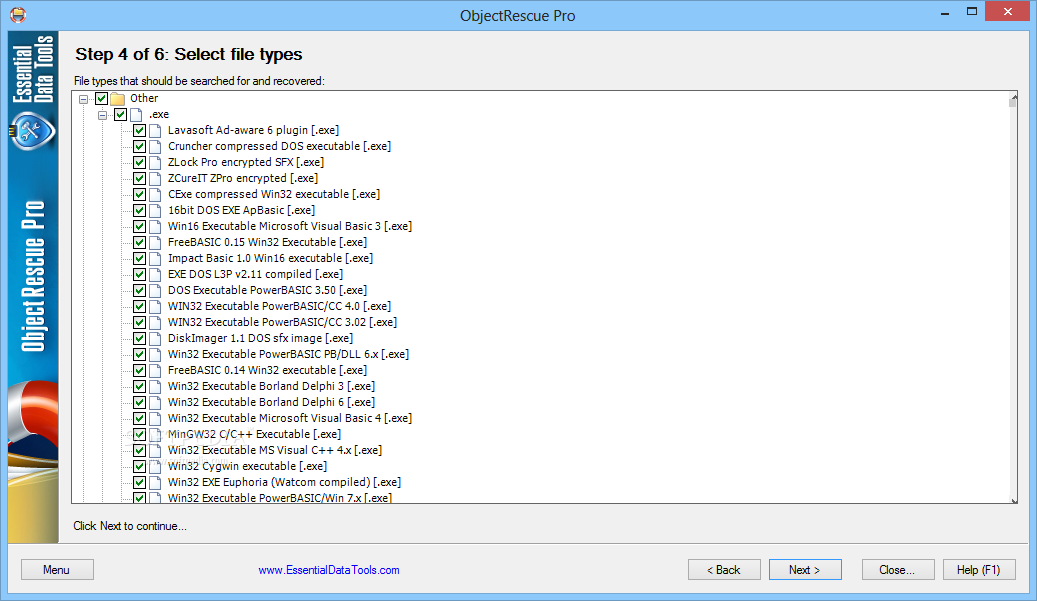Select Impact Basic 1.0 Win16 executable row

270,259
